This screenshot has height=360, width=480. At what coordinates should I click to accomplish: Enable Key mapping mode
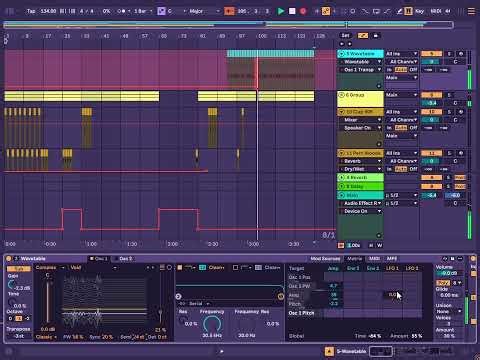click(x=420, y=11)
